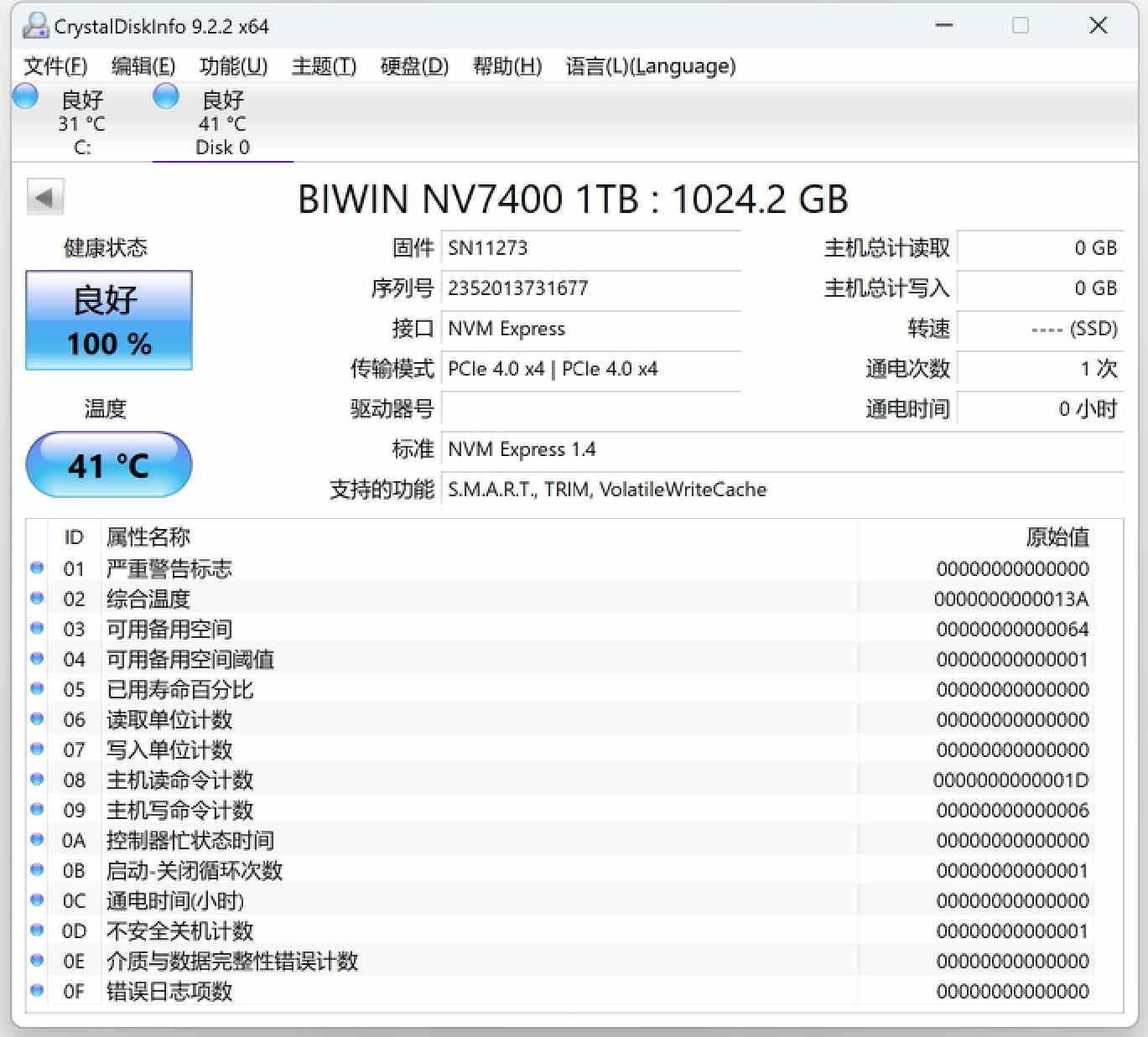Click status dot for attribute 07 写入单位计数
The width and height of the screenshot is (1148, 1037).
coord(37,749)
